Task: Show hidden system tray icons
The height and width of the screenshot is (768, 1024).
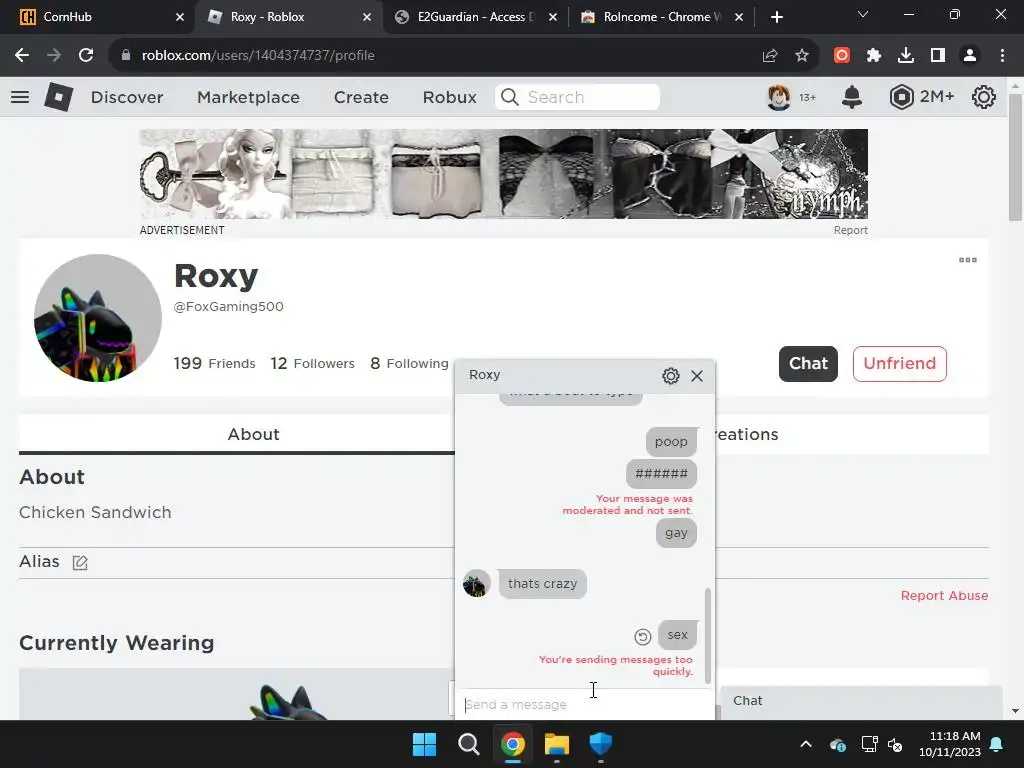Action: pos(806,744)
